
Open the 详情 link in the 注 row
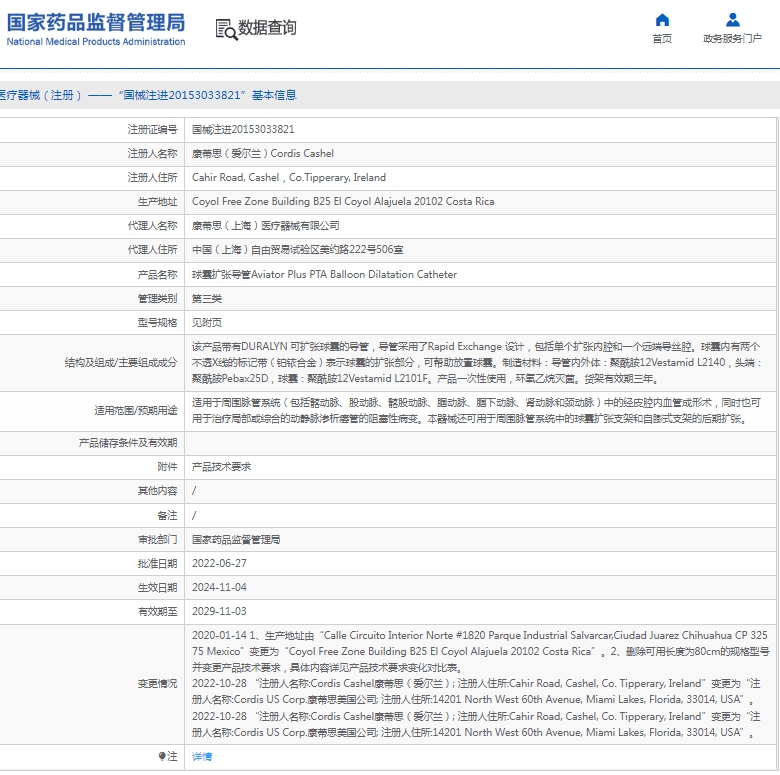202,757
